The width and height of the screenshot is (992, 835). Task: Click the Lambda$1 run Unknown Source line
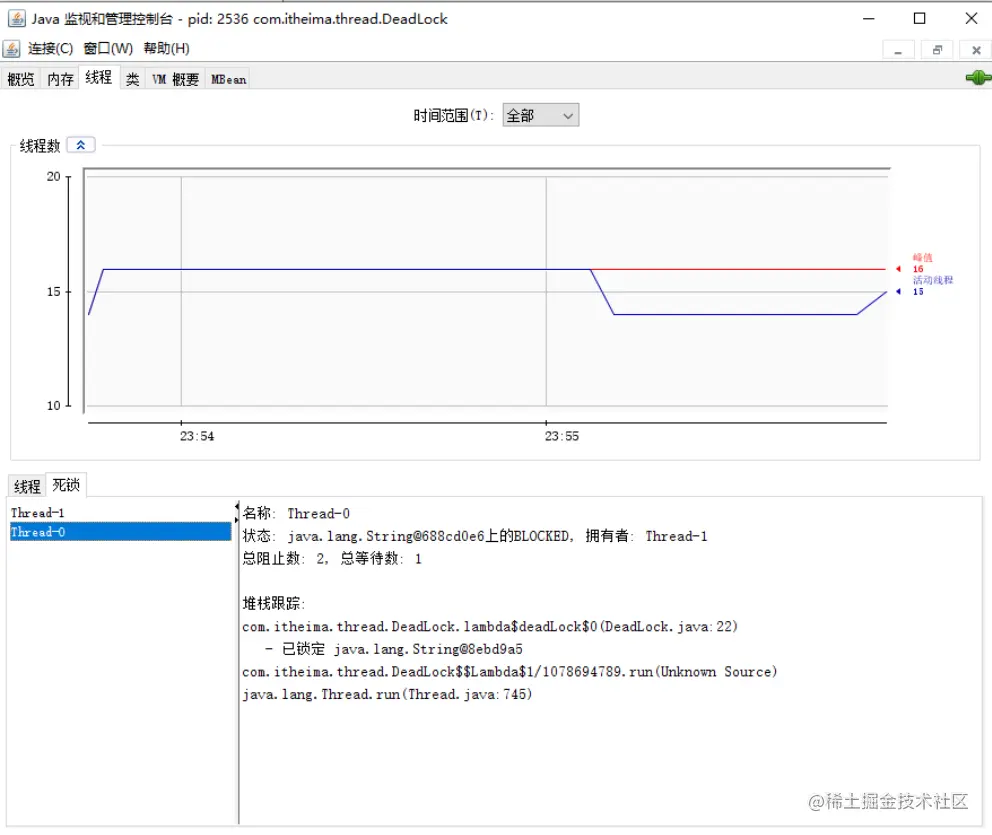click(510, 671)
